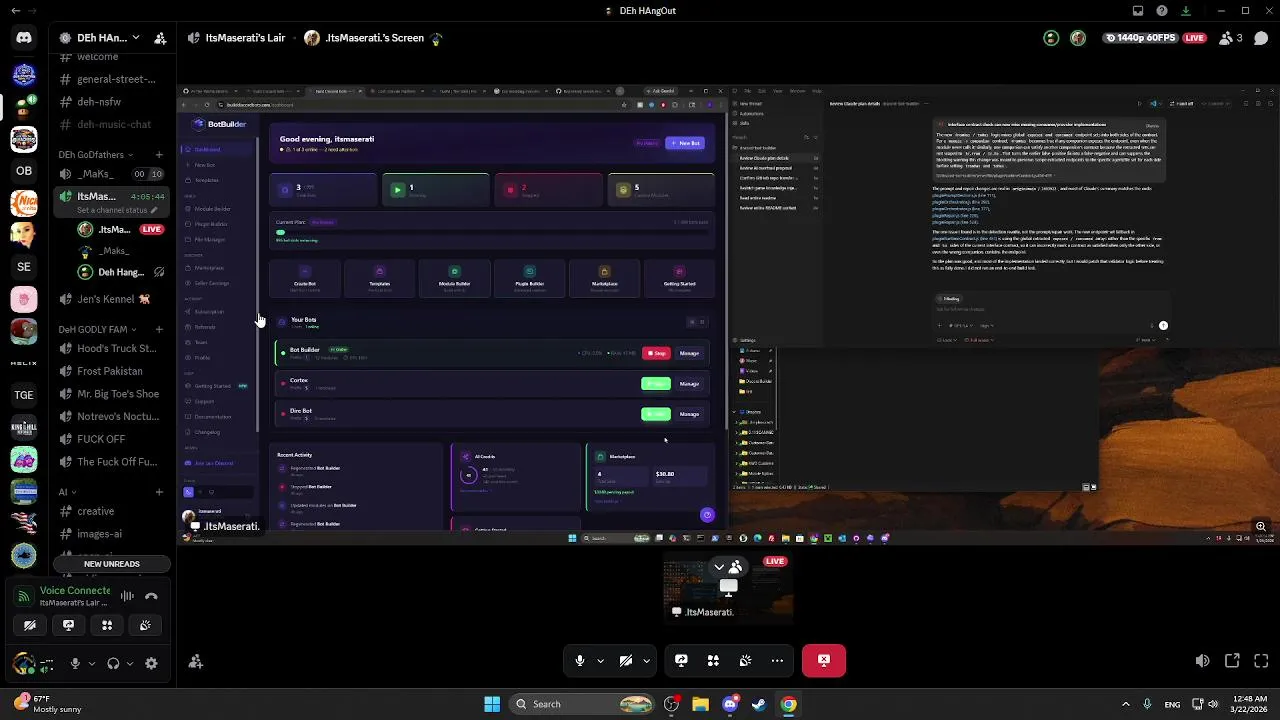
Task: Open the Nick server icon
Action: coord(24,202)
